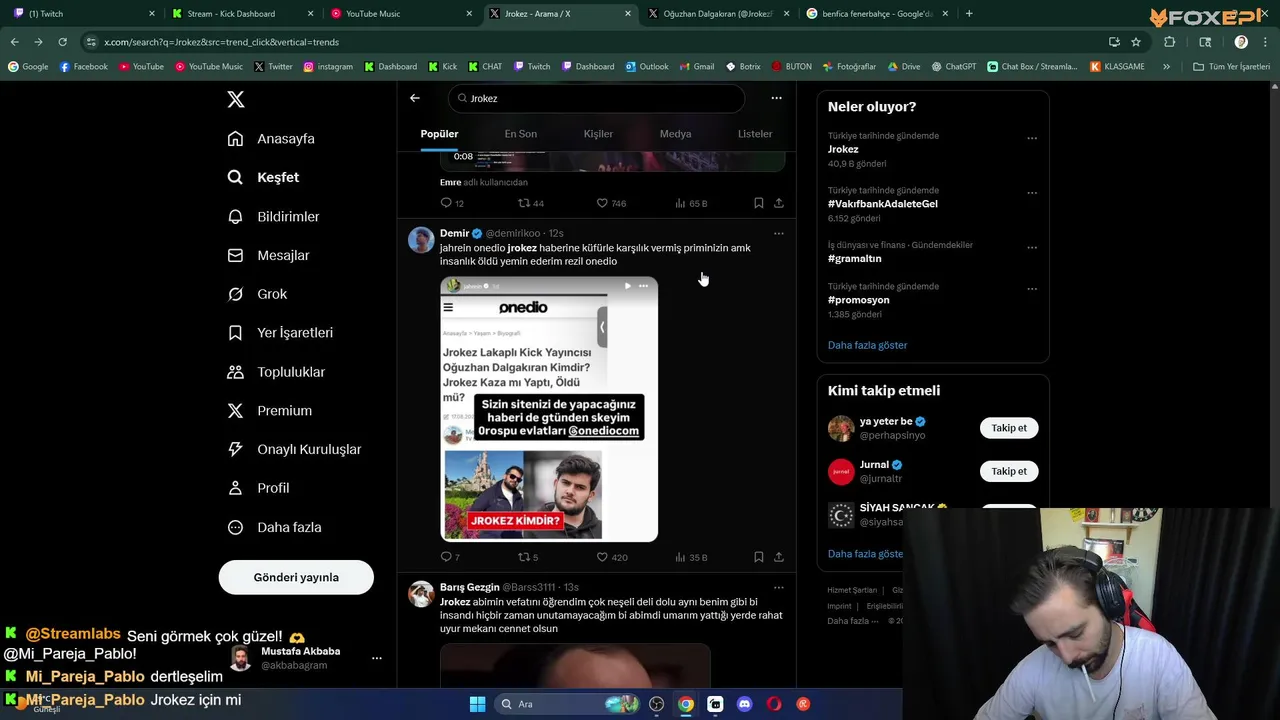Switch to En Son tab

tap(520, 134)
